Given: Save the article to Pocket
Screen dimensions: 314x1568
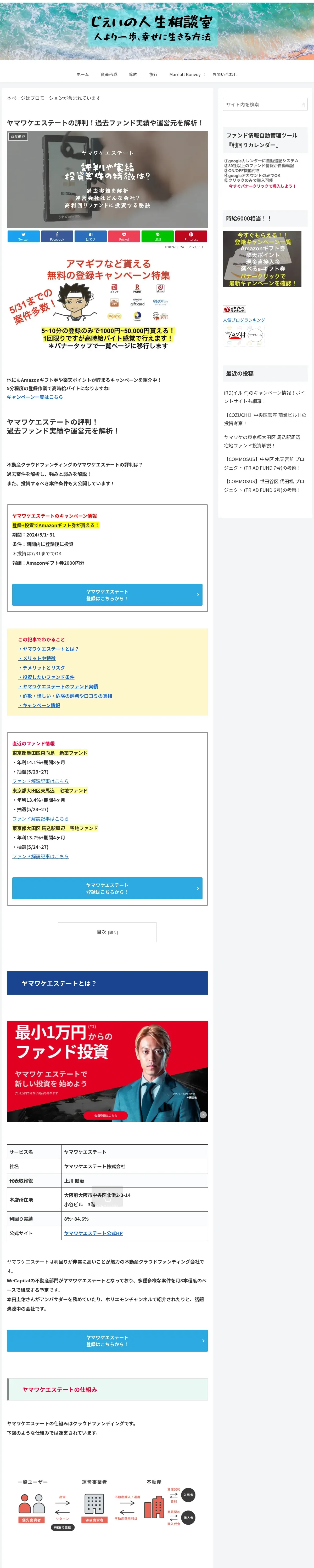Looking at the screenshot, I should click(x=124, y=236).
